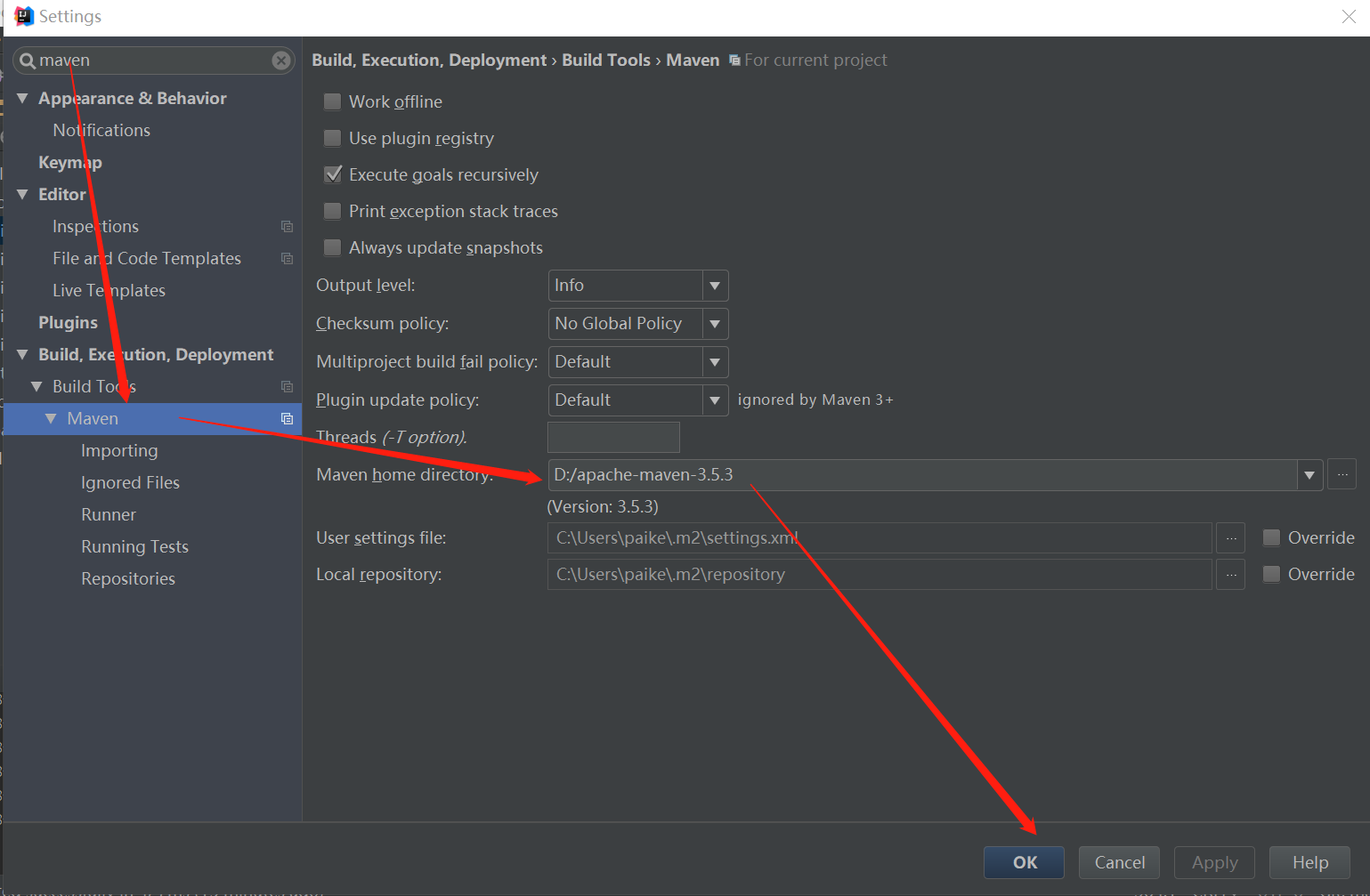Screen dimensions: 1370x896
Task: Browse for Local repository folder
Action: coord(1231,574)
